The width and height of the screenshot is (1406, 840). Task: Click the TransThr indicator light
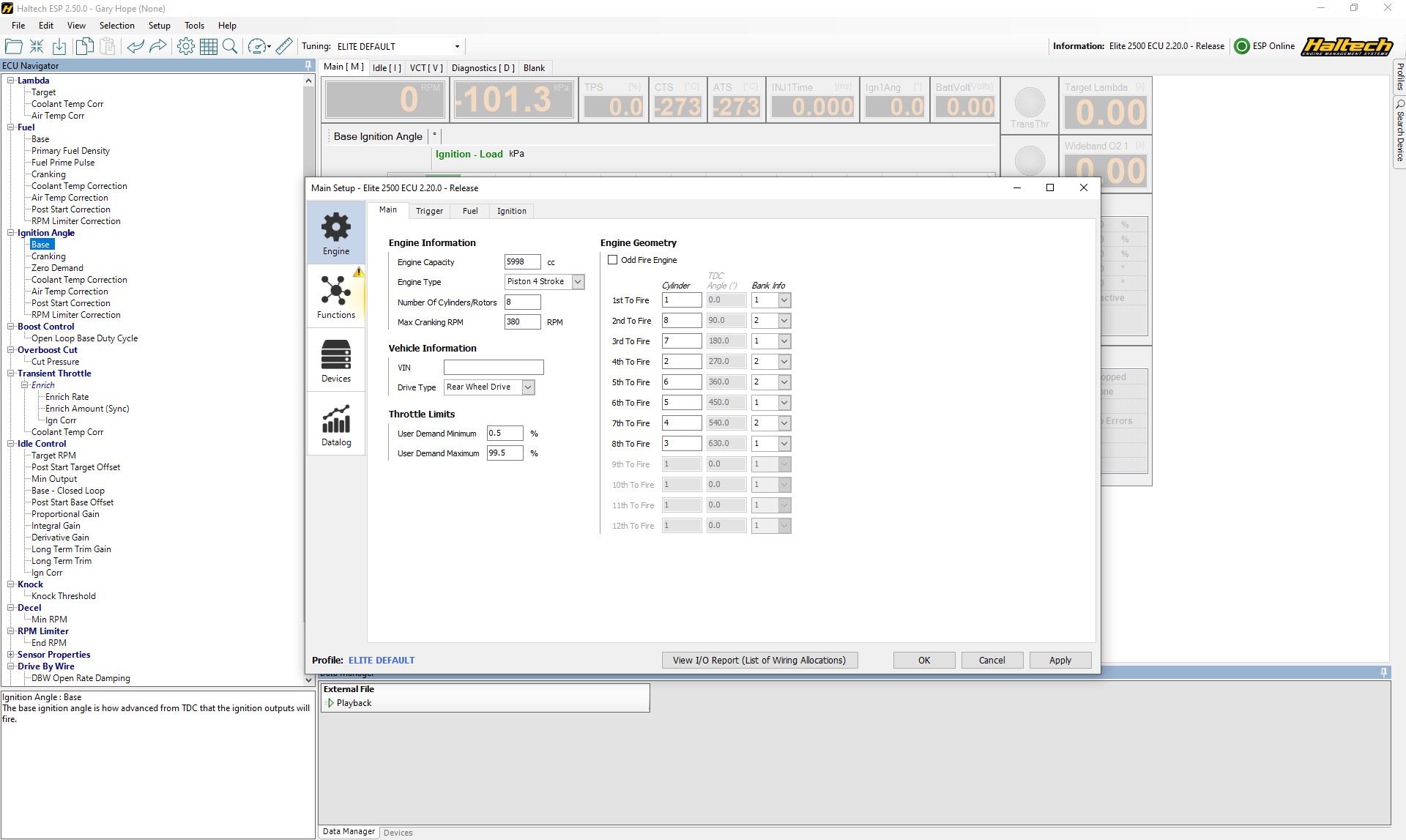click(1030, 103)
